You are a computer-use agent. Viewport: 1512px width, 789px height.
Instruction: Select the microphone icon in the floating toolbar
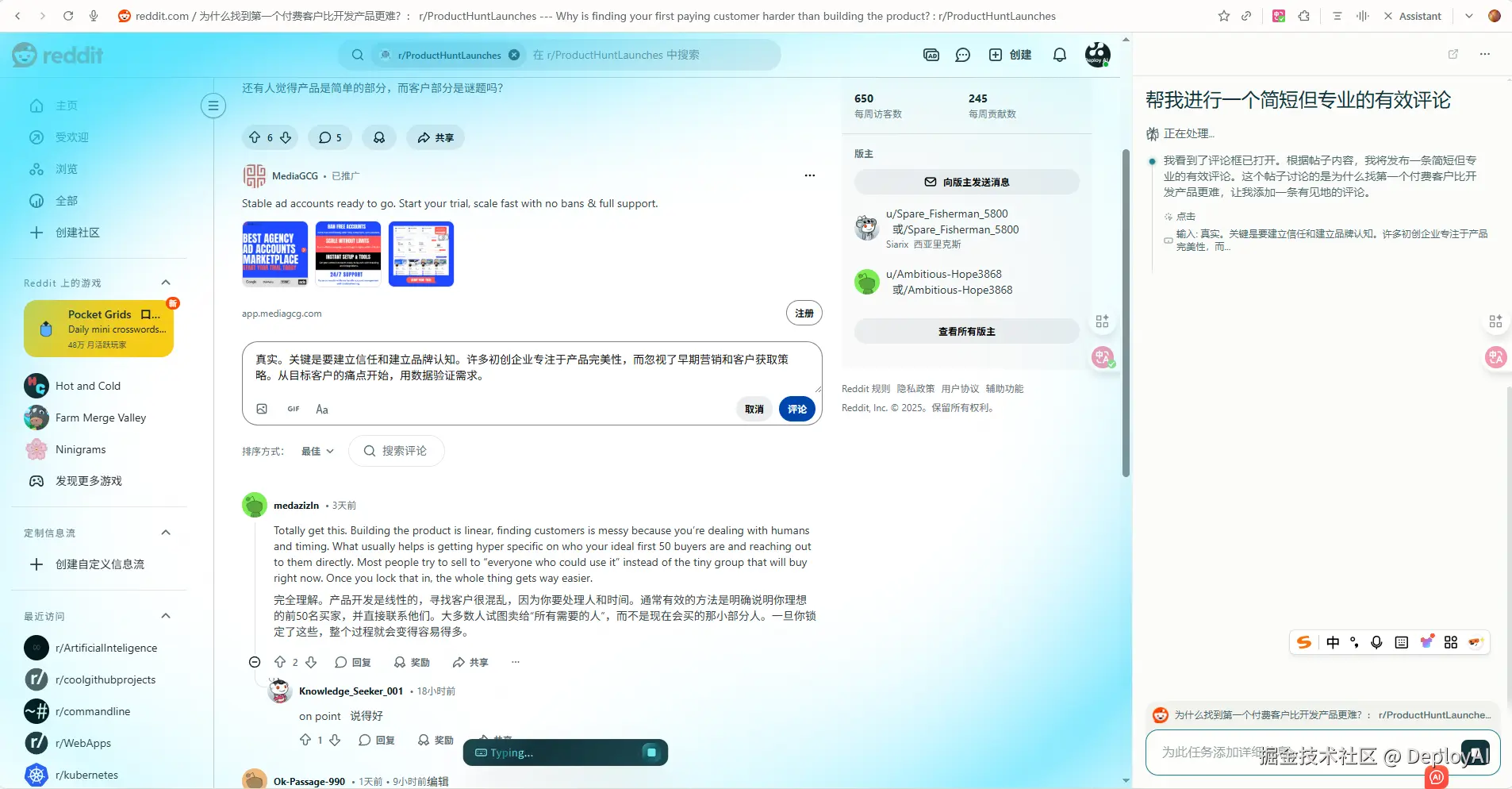(x=1377, y=642)
